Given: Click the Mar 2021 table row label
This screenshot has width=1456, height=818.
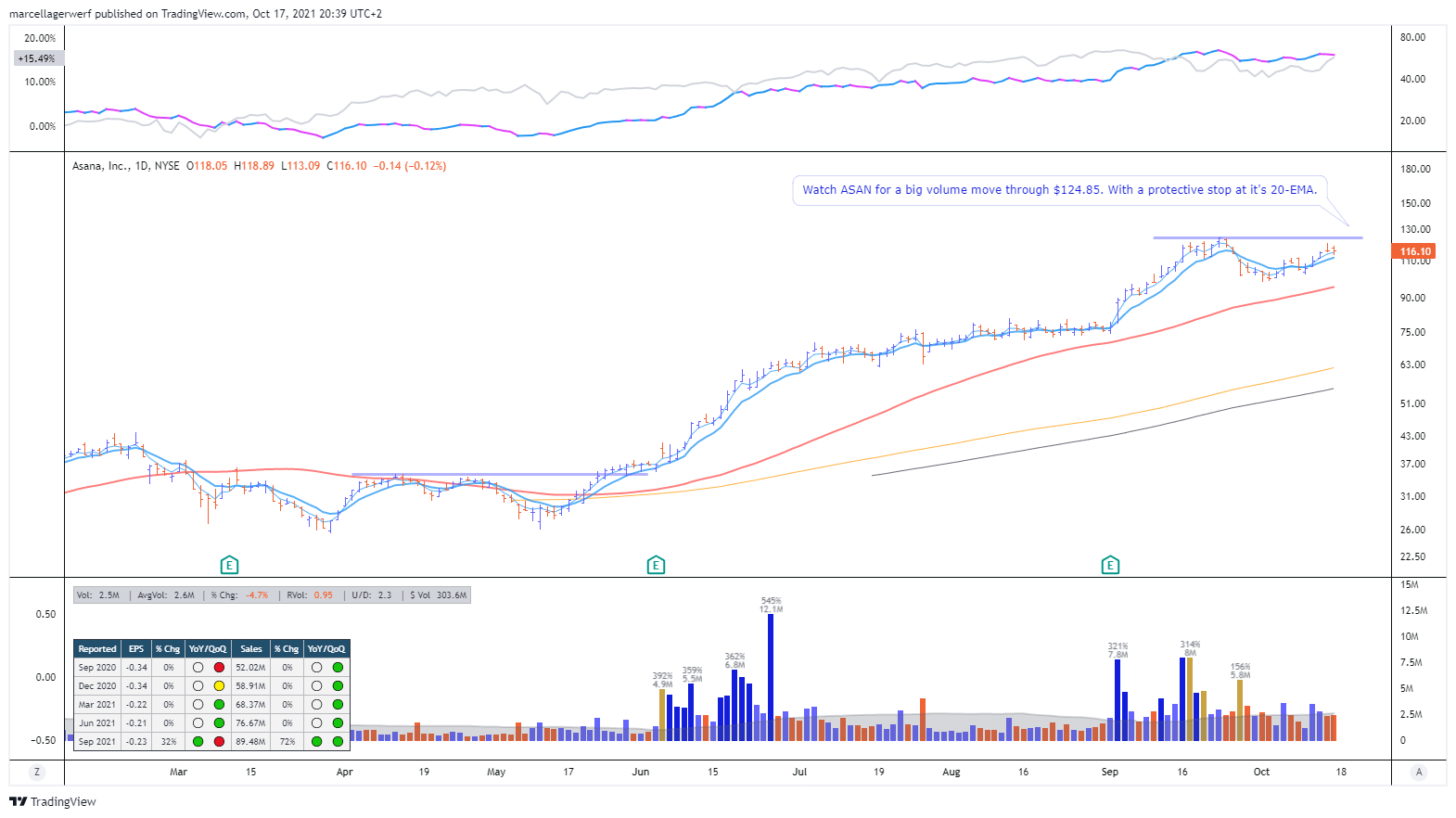Looking at the screenshot, I should point(97,705).
